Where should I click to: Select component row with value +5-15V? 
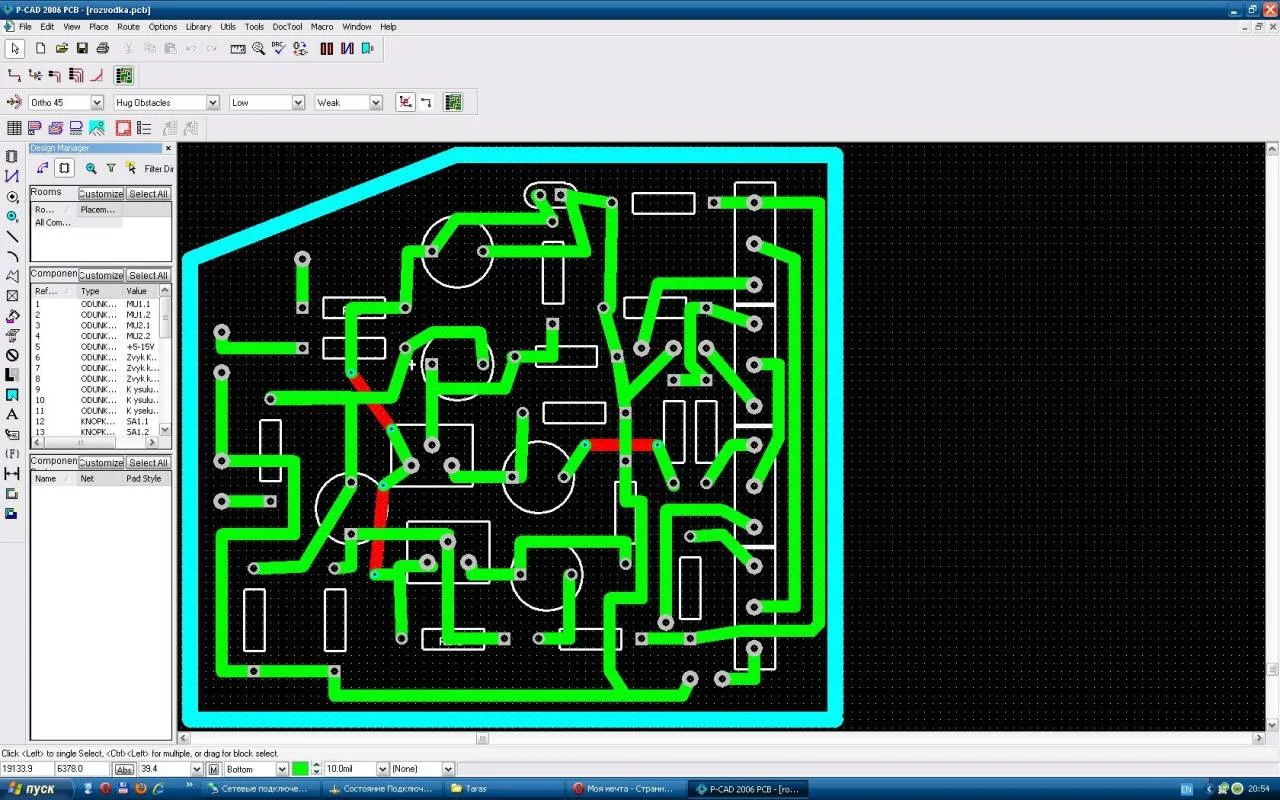(96, 347)
